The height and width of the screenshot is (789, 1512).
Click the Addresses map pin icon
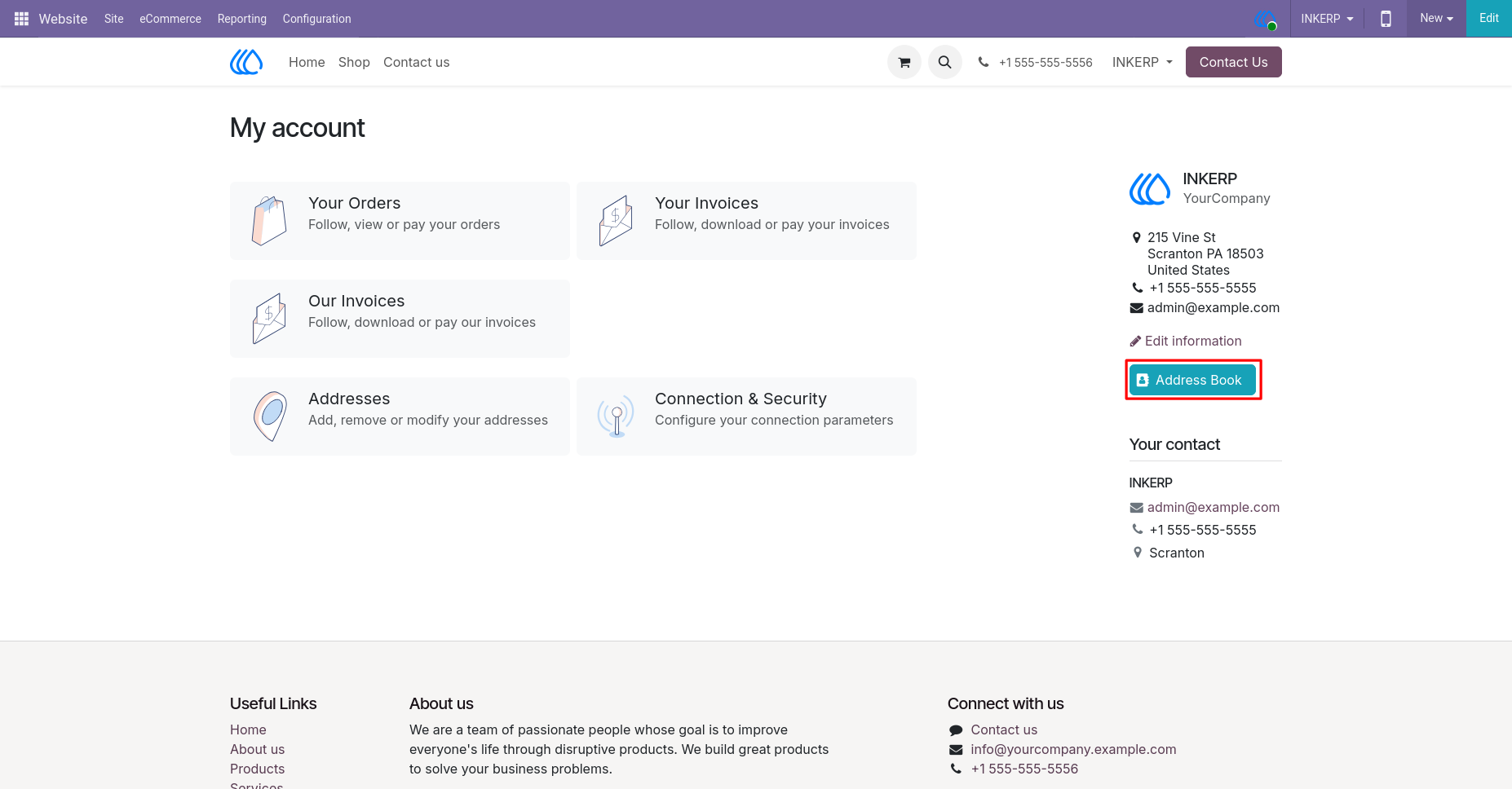point(270,417)
